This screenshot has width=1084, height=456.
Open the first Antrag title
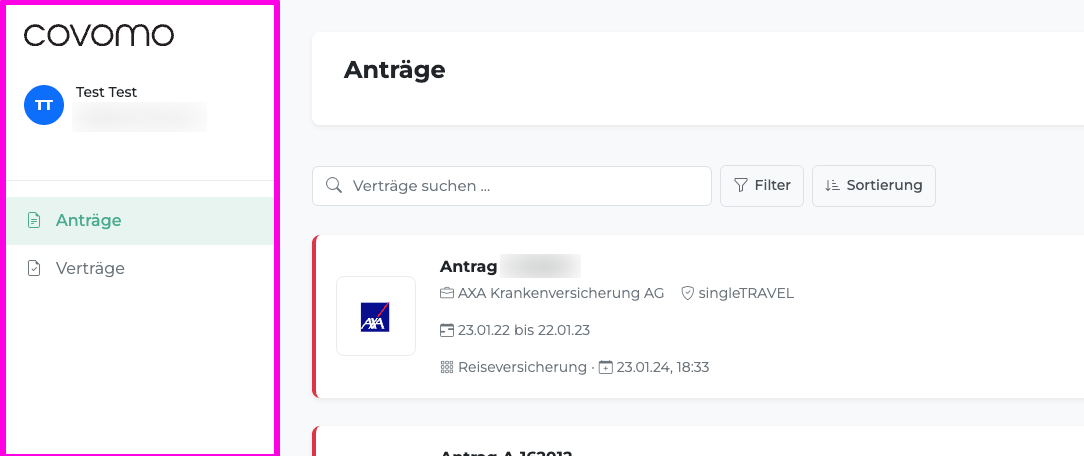[x=510, y=266]
